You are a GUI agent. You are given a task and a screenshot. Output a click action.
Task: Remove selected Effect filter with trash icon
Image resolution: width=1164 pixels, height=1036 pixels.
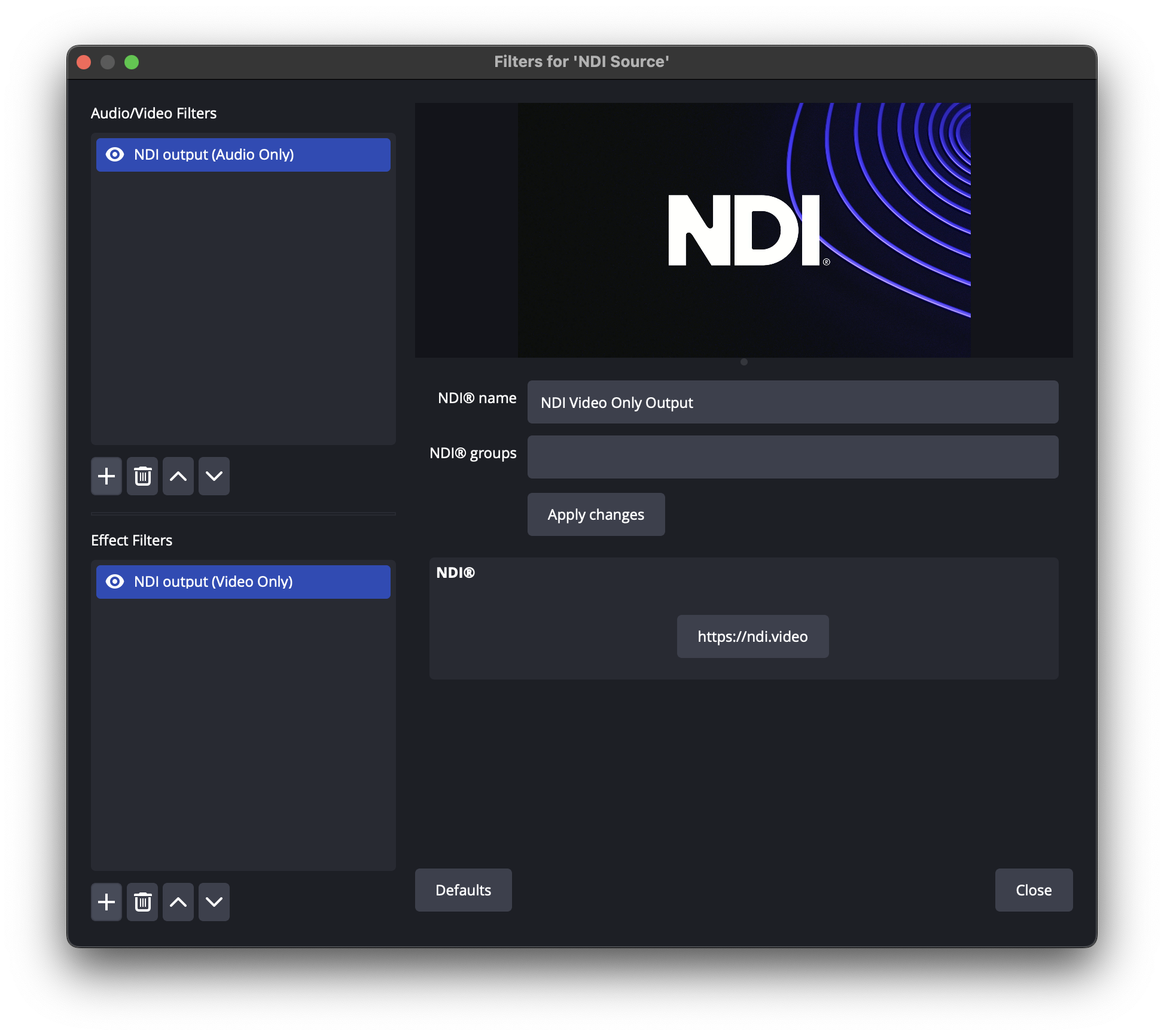click(142, 902)
